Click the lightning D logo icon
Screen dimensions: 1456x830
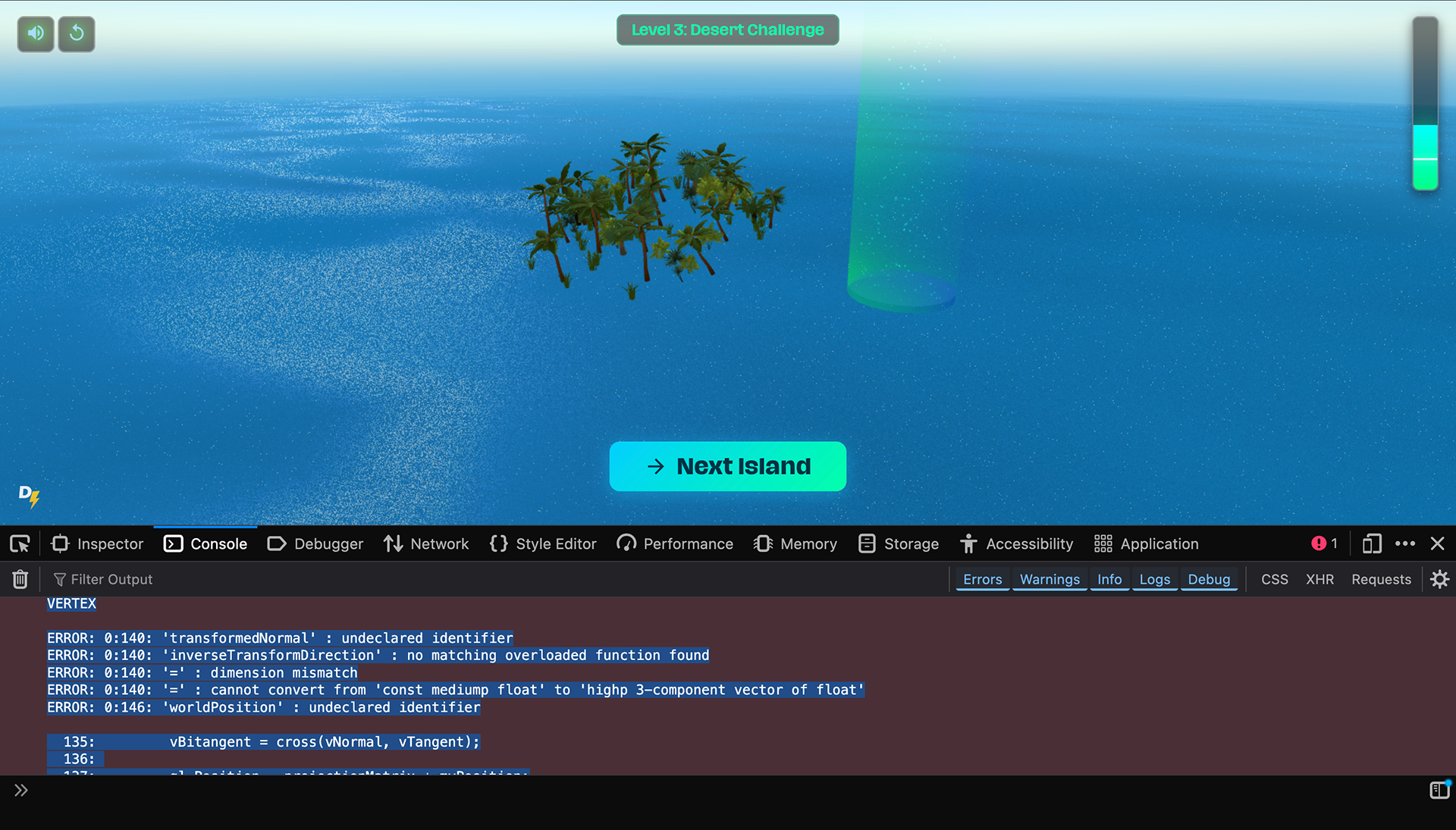click(29, 496)
